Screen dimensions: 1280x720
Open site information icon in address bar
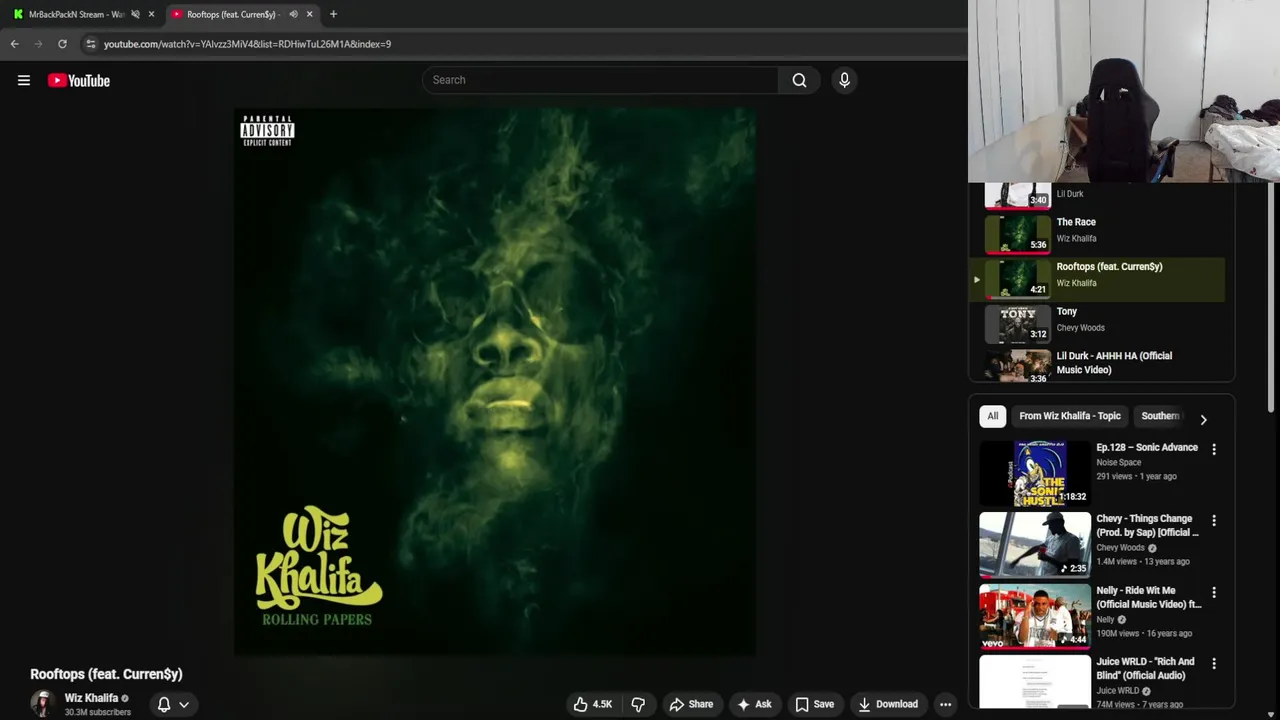91,44
